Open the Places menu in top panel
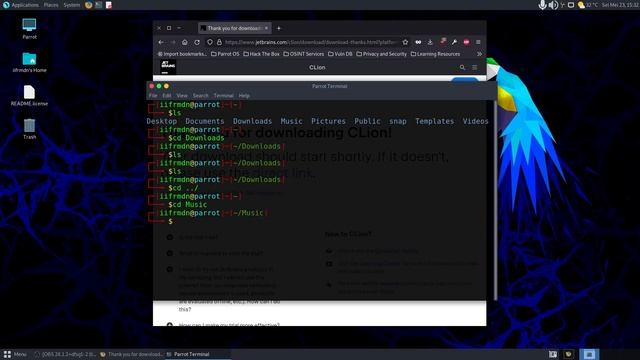Screen dimensions: 640x360 click(51, 5)
